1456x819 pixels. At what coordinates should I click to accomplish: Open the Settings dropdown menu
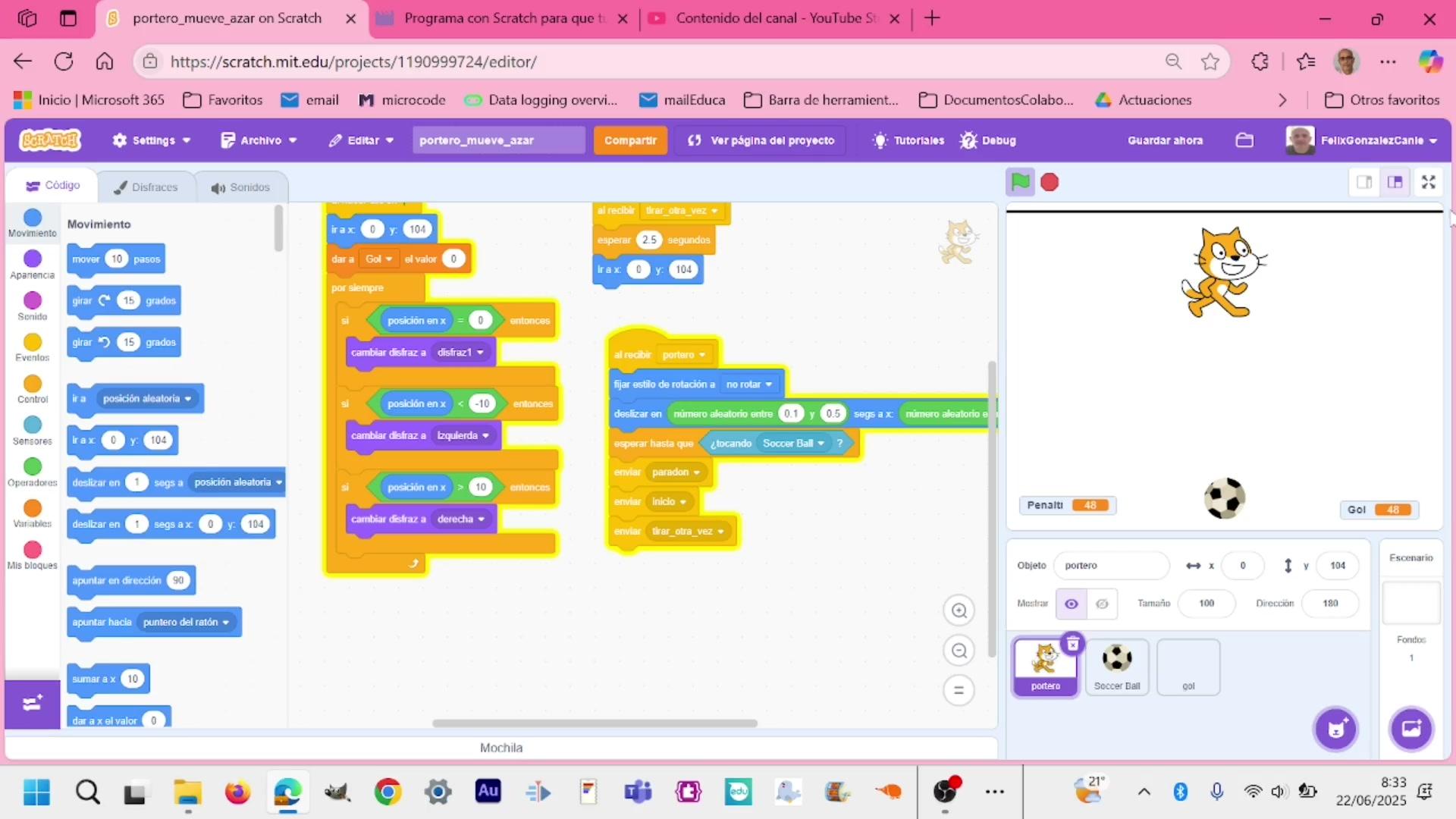[150, 140]
